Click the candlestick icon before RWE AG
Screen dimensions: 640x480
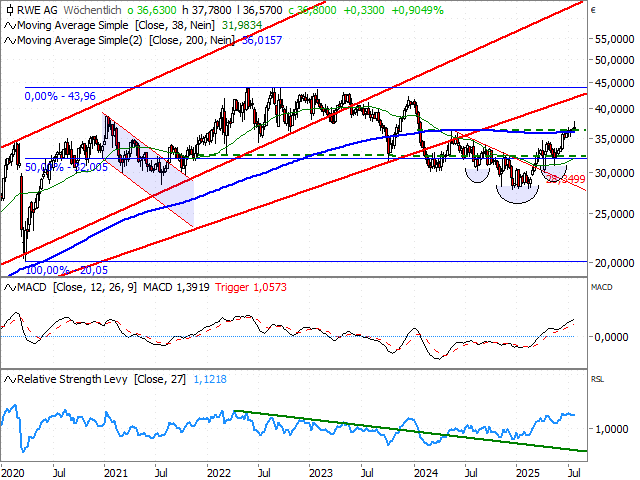pos(10,10)
